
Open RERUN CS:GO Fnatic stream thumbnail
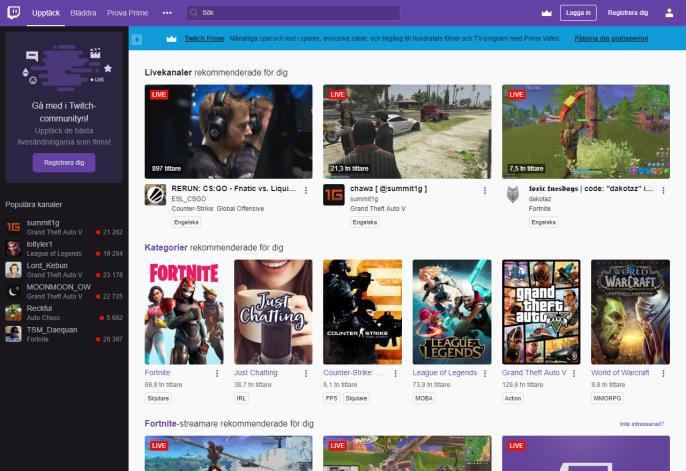coord(228,132)
